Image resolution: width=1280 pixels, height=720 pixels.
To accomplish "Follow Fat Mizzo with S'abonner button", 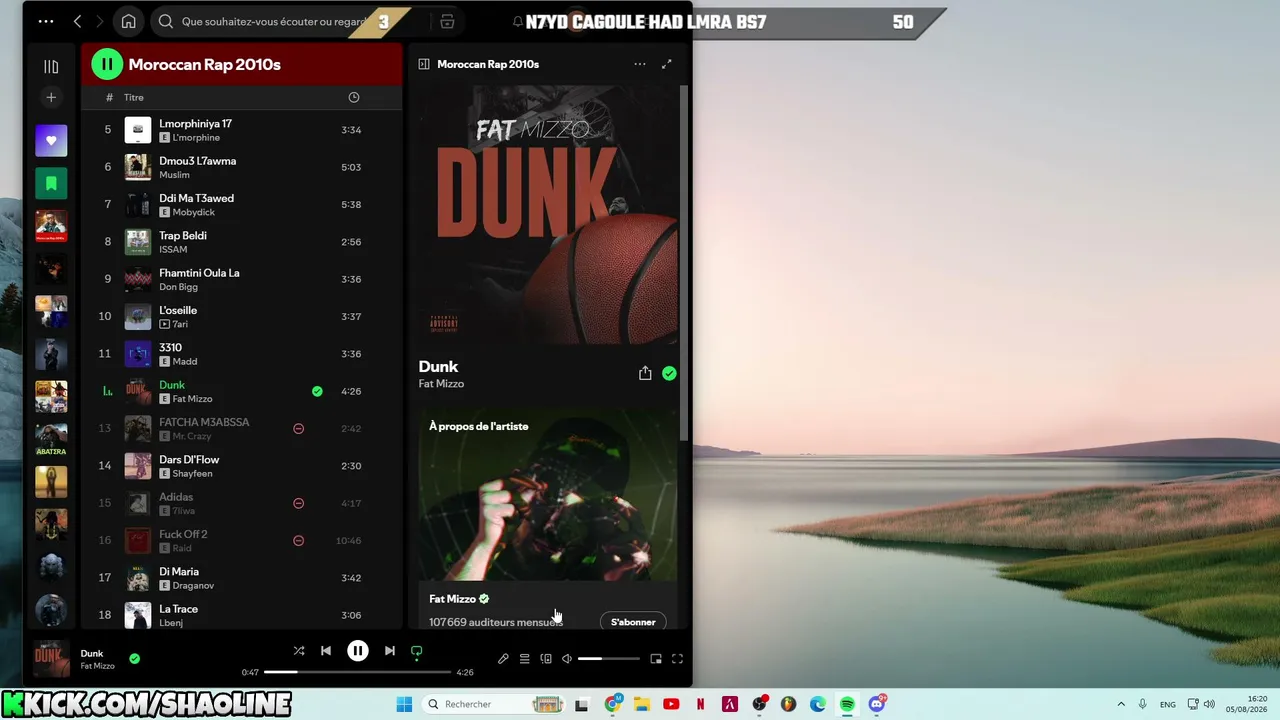I will tap(633, 622).
